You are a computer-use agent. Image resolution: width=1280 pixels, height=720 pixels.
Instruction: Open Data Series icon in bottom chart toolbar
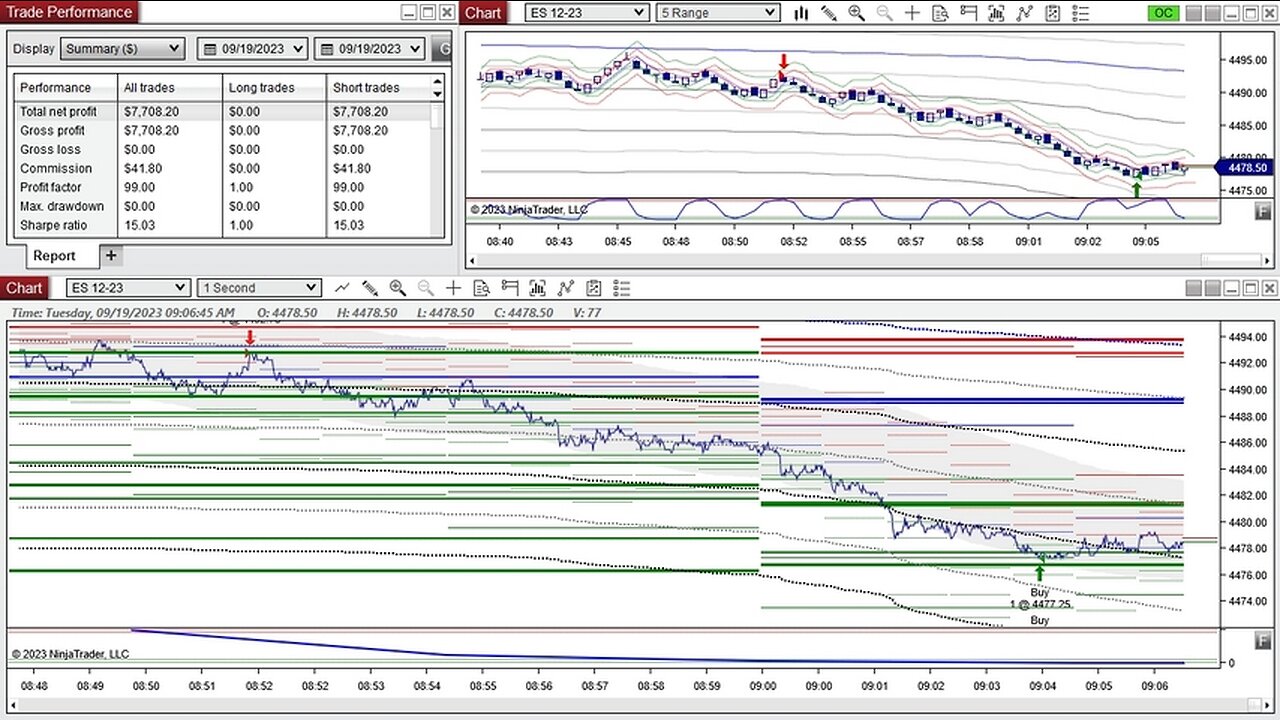[538, 288]
